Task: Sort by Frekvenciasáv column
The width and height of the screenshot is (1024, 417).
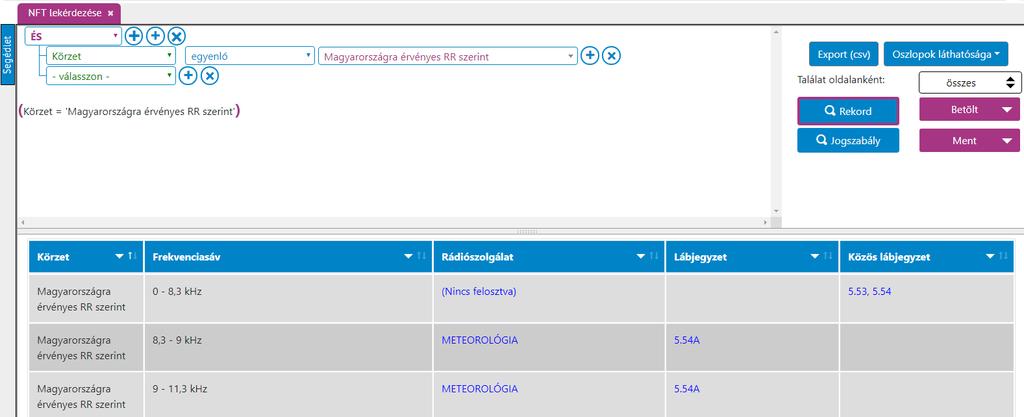Action: (422, 256)
